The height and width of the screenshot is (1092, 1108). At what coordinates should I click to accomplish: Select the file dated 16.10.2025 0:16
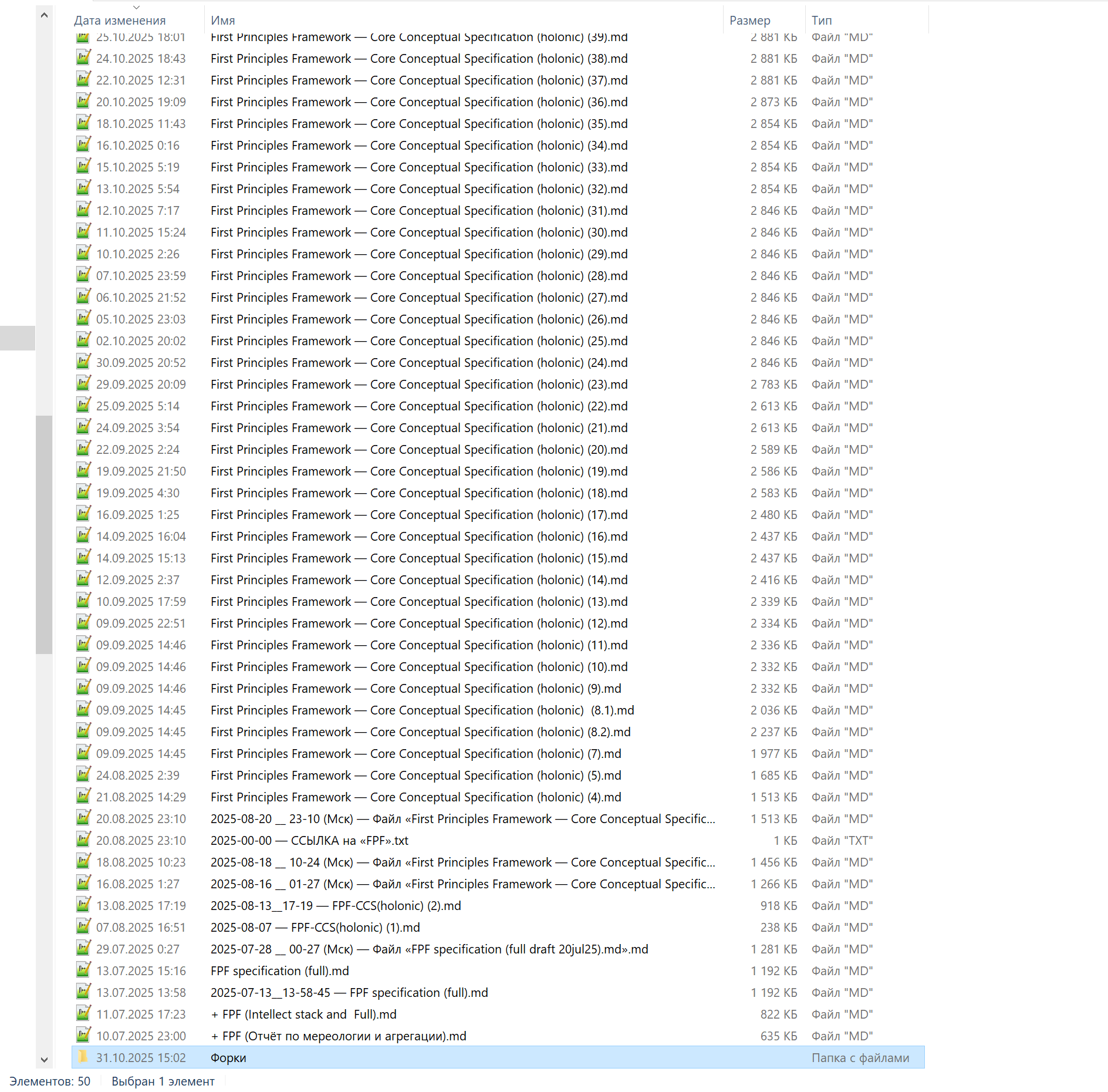point(418,146)
